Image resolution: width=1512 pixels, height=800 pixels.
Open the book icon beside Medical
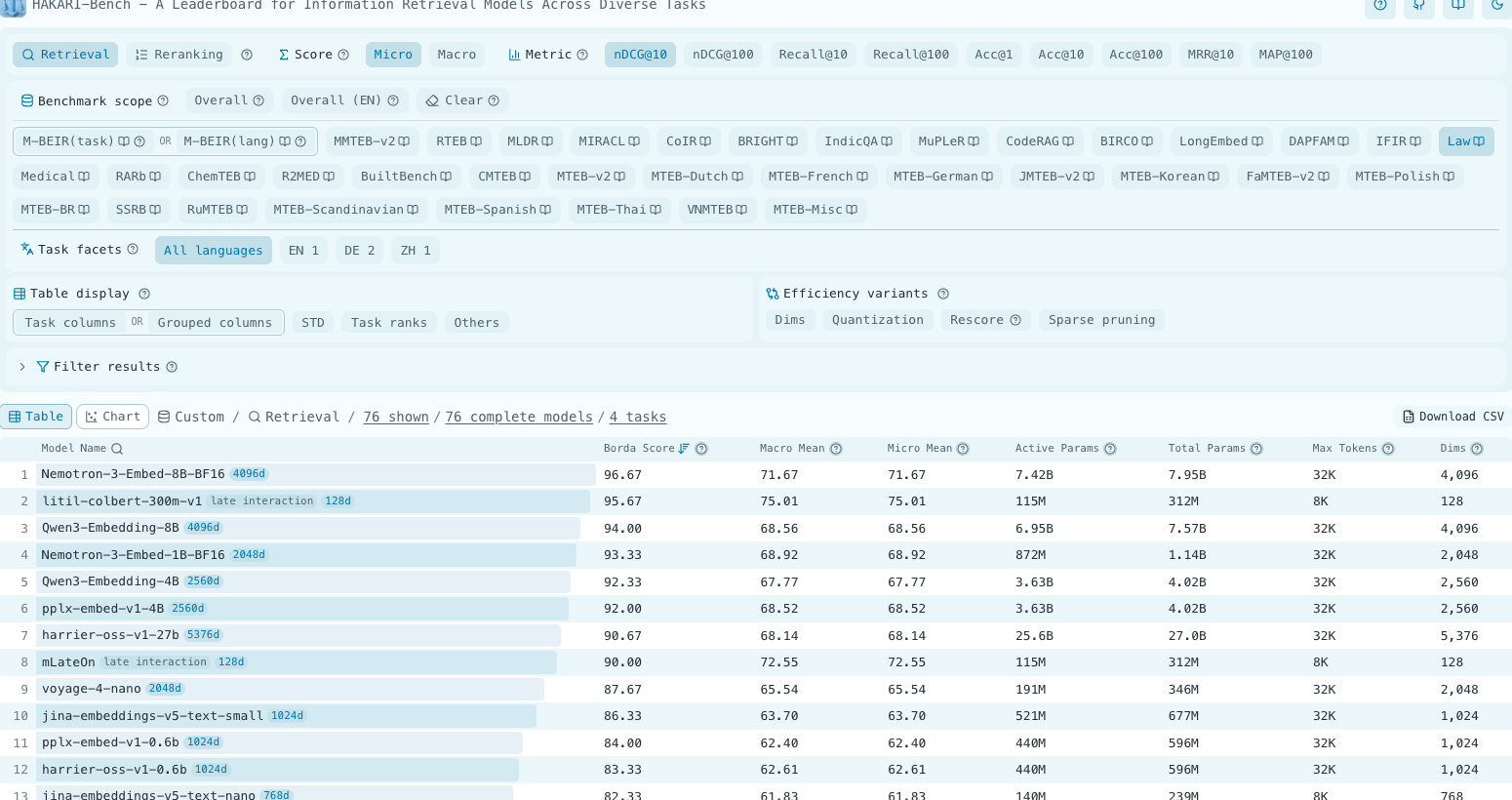[84, 177]
